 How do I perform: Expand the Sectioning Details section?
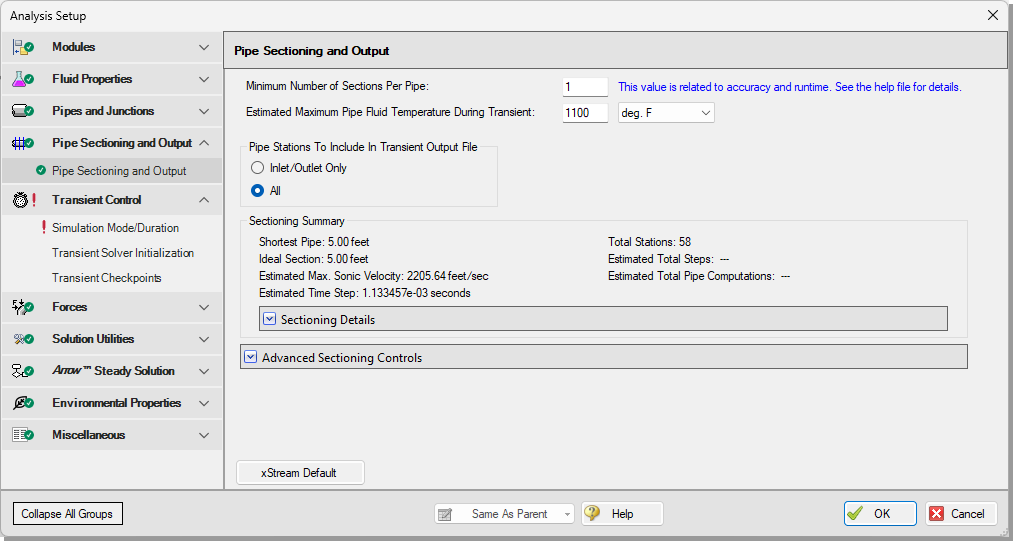270,319
